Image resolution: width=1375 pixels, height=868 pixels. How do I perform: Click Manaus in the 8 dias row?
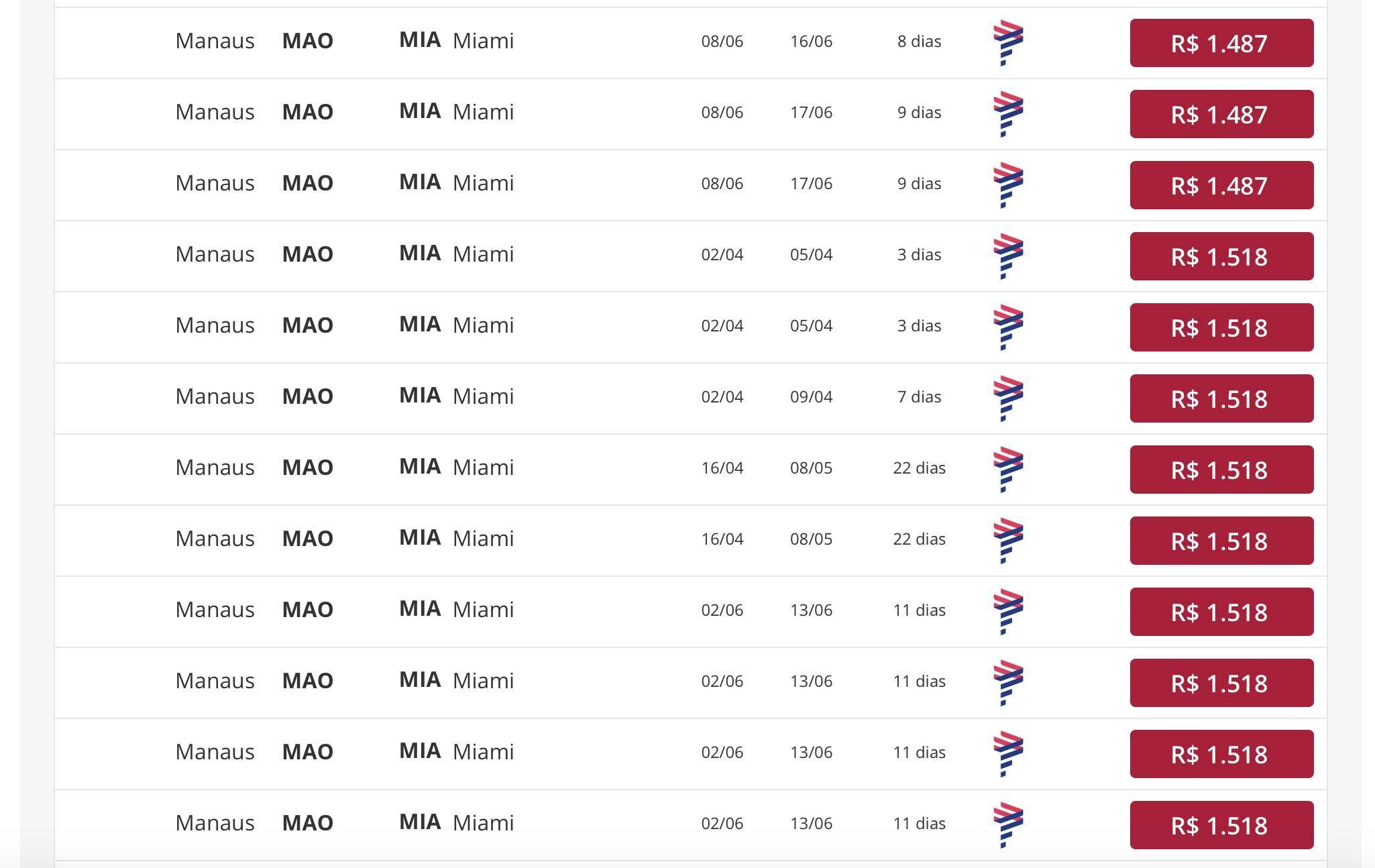click(215, 41)
